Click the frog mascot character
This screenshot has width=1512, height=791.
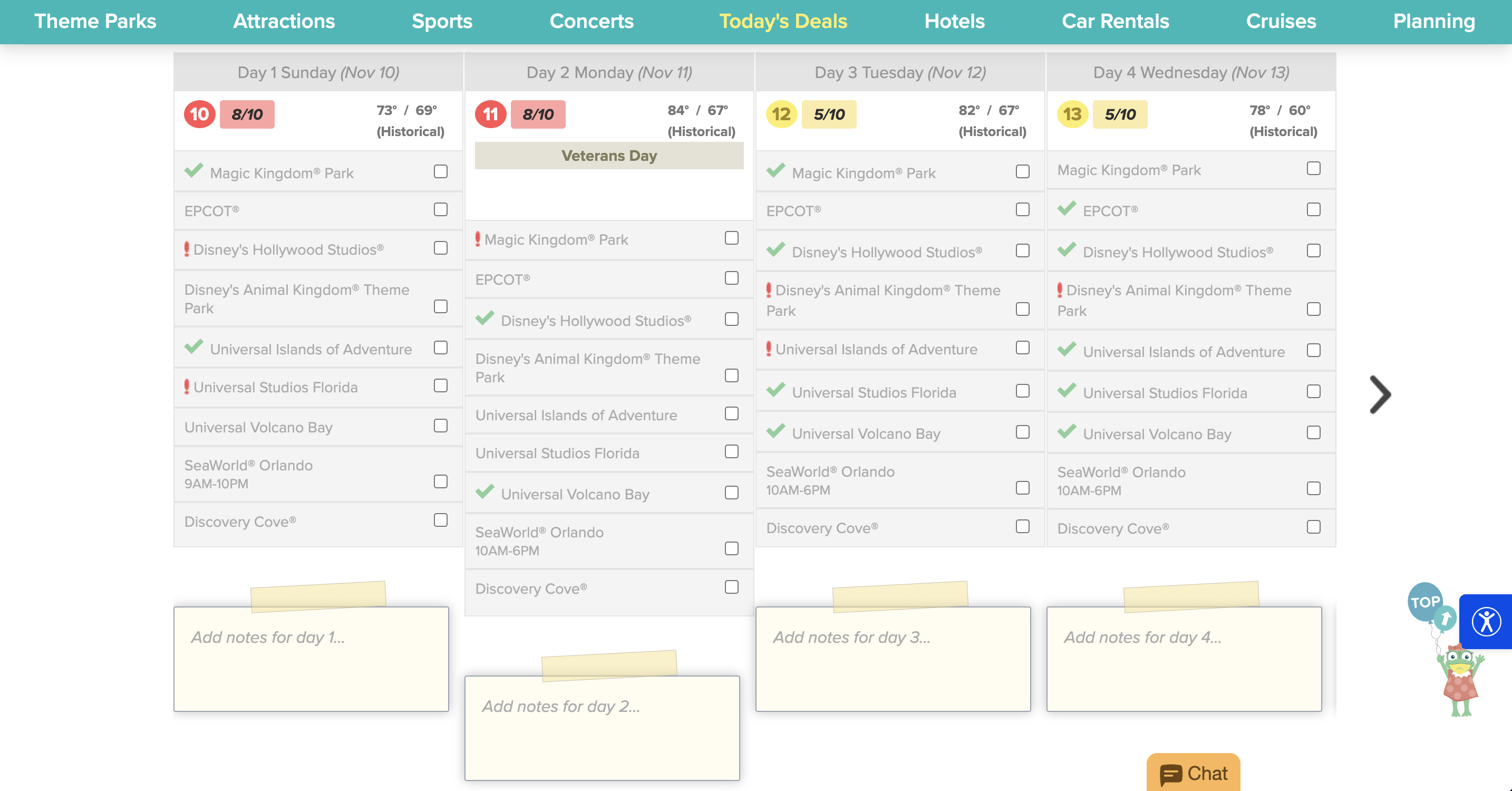1460,681
